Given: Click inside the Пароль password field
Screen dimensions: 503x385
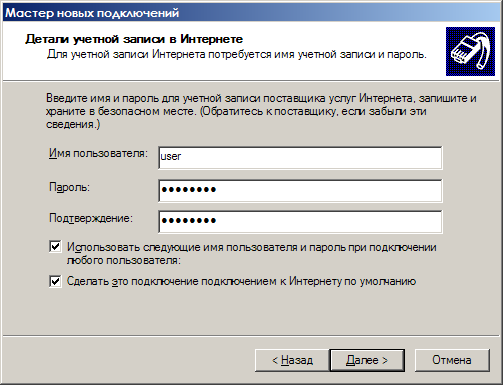Looking at the screenshot, I should tap(300, 191).
